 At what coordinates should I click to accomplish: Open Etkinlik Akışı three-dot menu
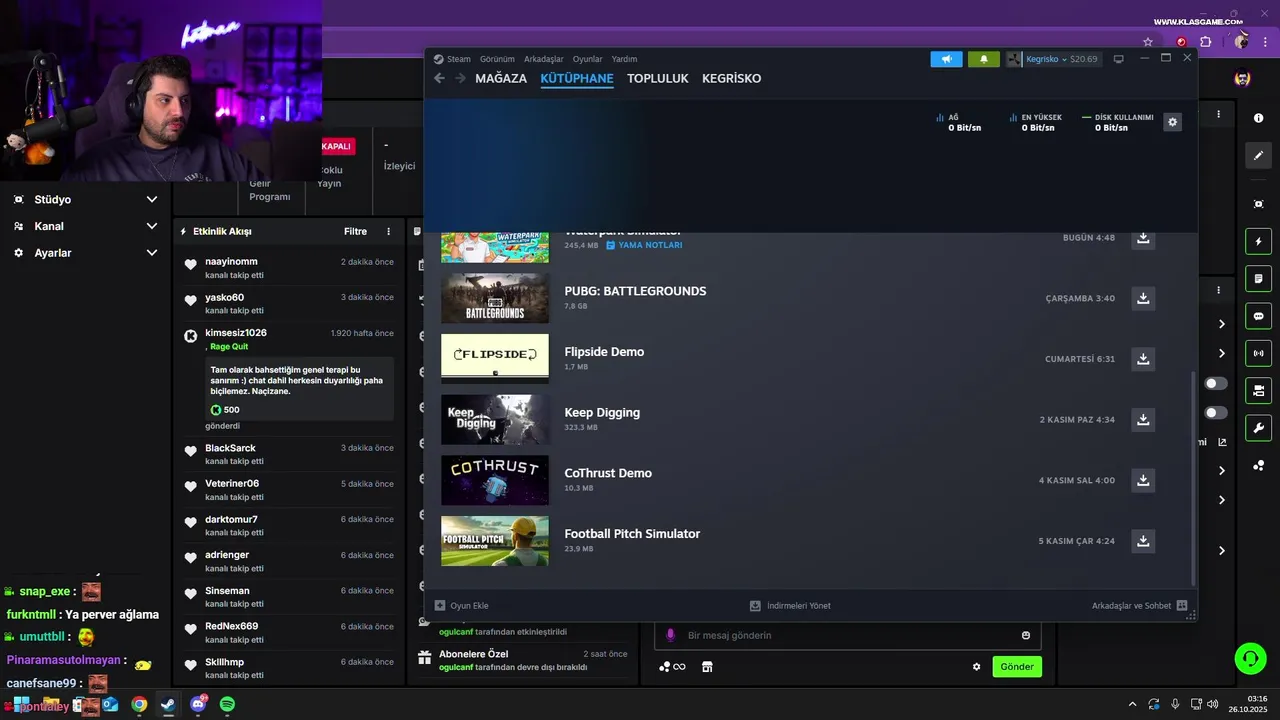coord(389,231)
